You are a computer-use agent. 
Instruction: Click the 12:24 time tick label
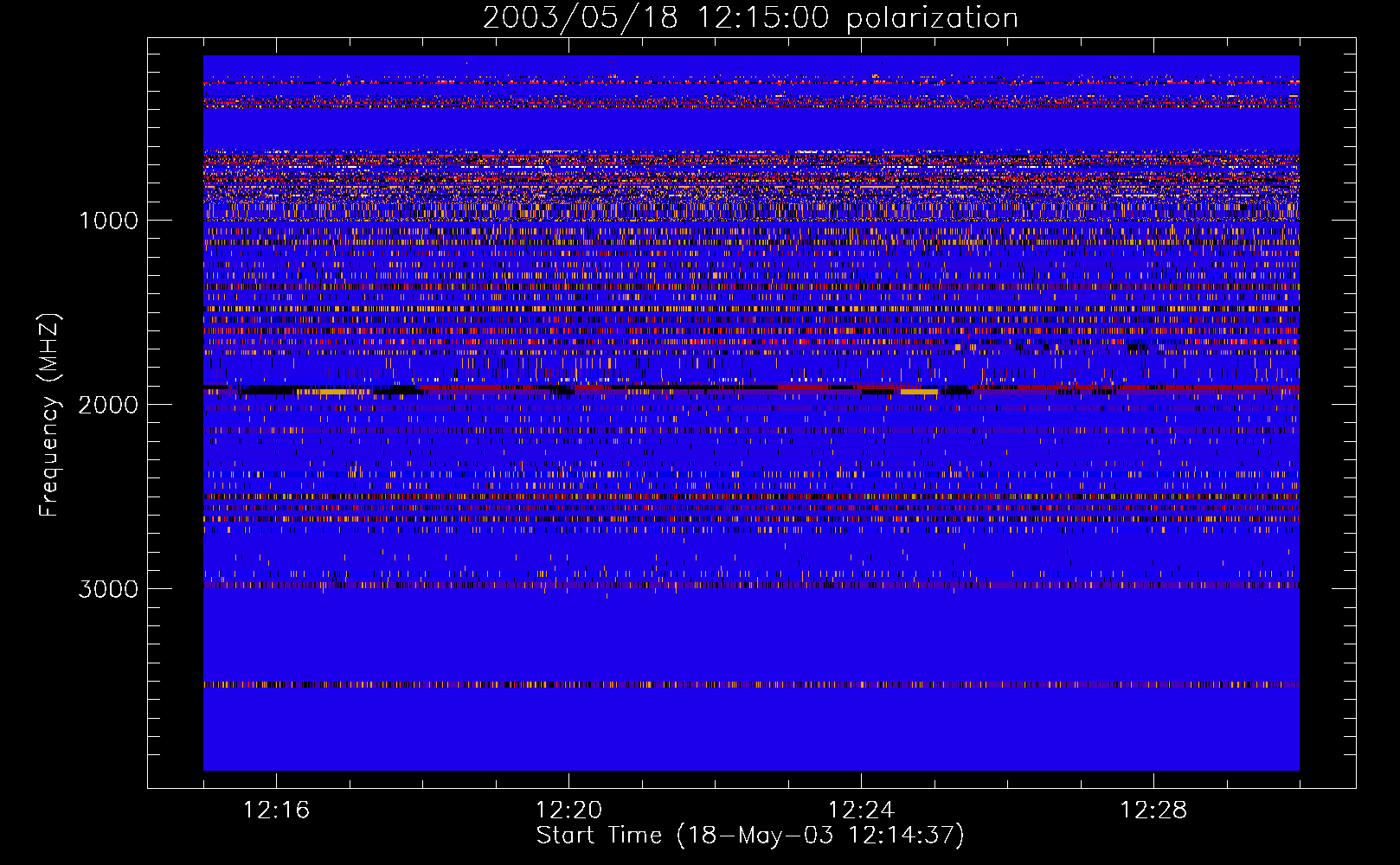(861, 810)
